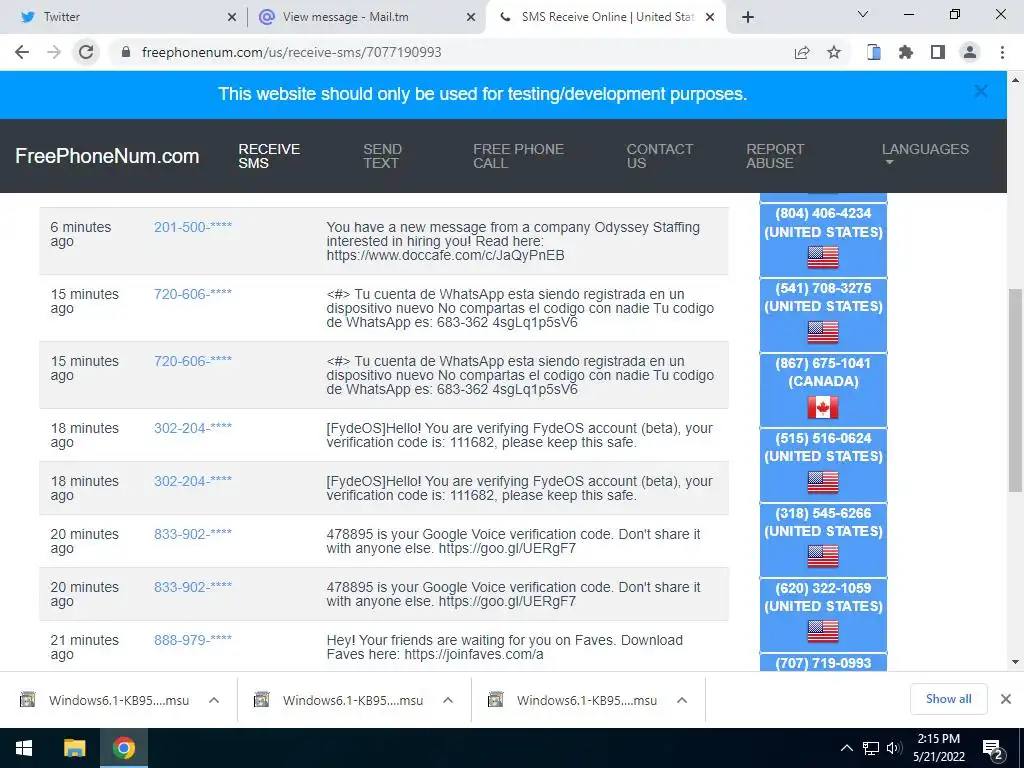Viewport: 1024px width, 768px height.
Task: Share this page icon in address bar
Action: (802, 52)
